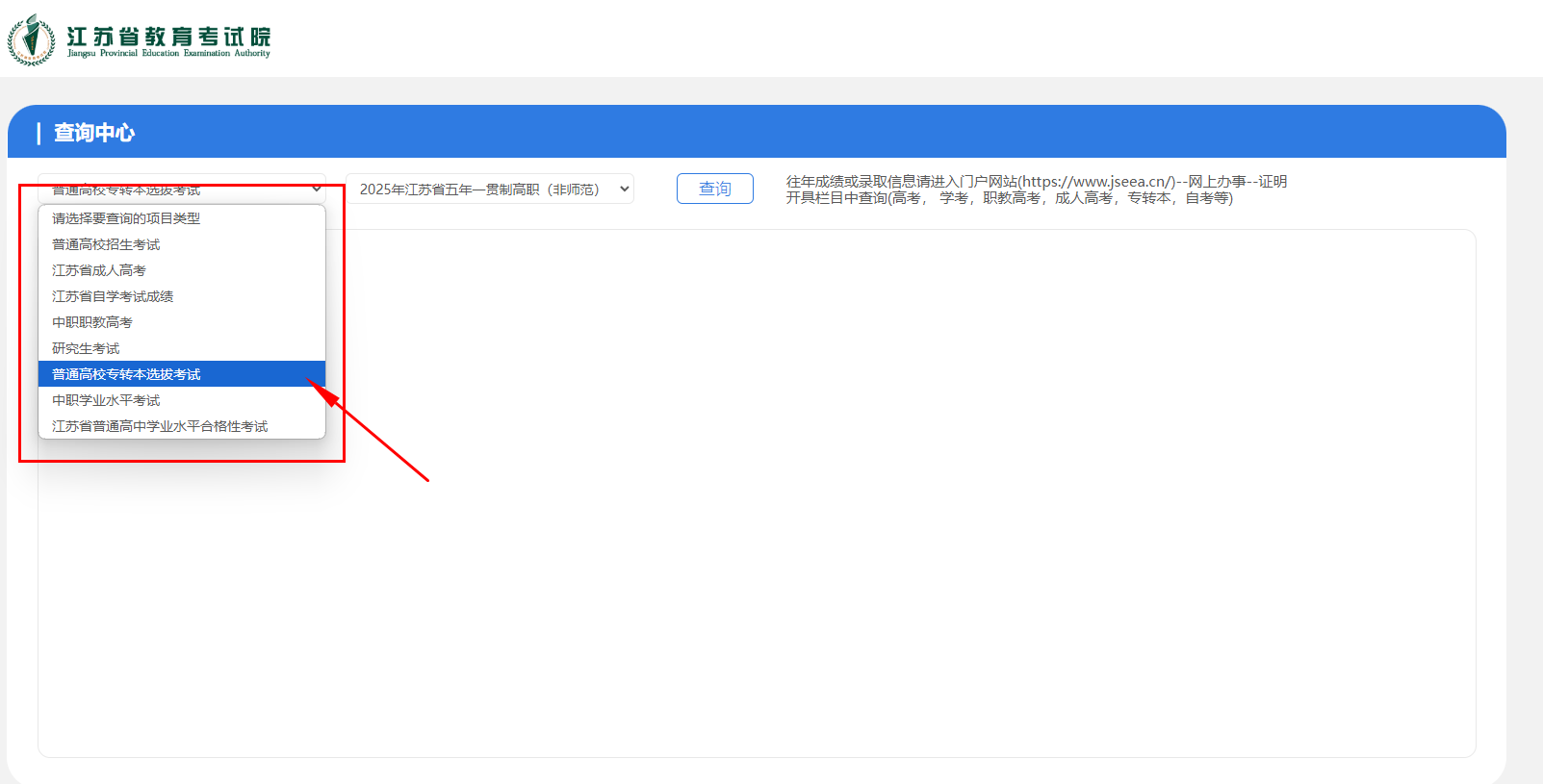Click the English subtitle under the logo
Screen dimensions: 1543x784
[x=168, y=54]
